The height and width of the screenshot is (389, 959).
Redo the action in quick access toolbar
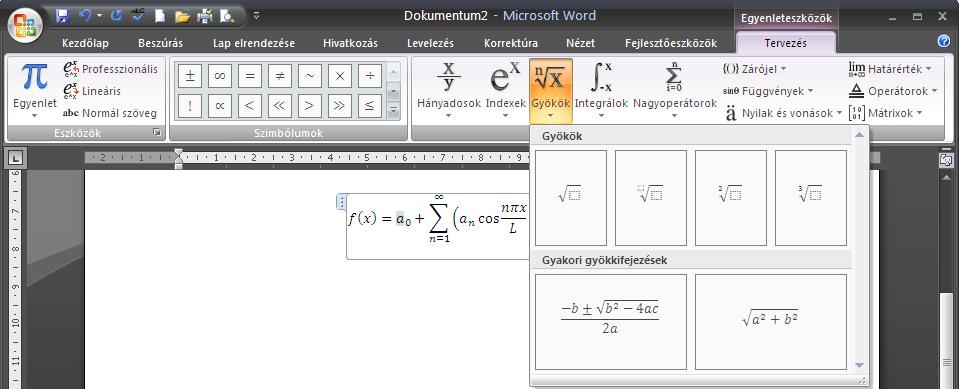[x=116, y=16]
